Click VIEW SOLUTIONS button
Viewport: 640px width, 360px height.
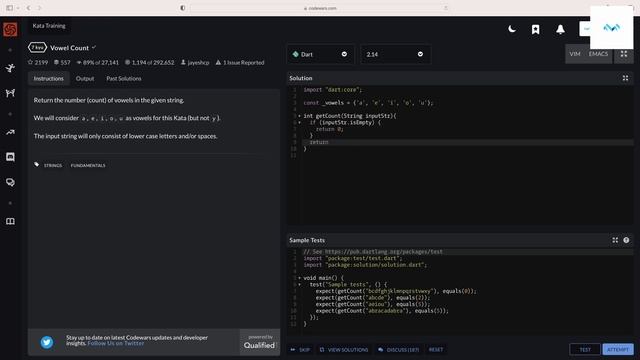pyautogui.click(x=344, y=350)
